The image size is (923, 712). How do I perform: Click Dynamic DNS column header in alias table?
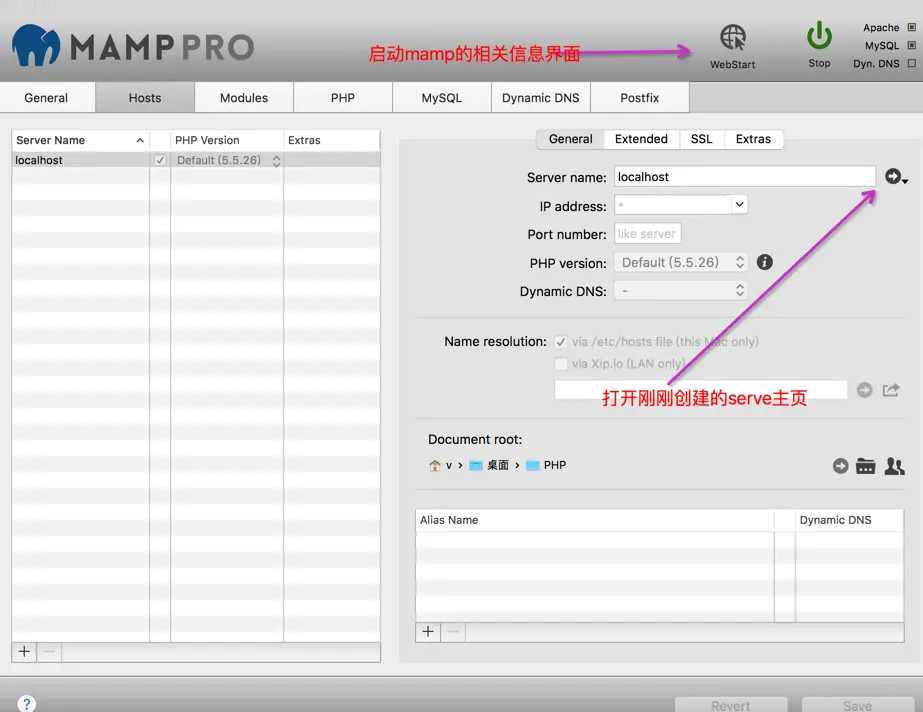tap(849, 520)
